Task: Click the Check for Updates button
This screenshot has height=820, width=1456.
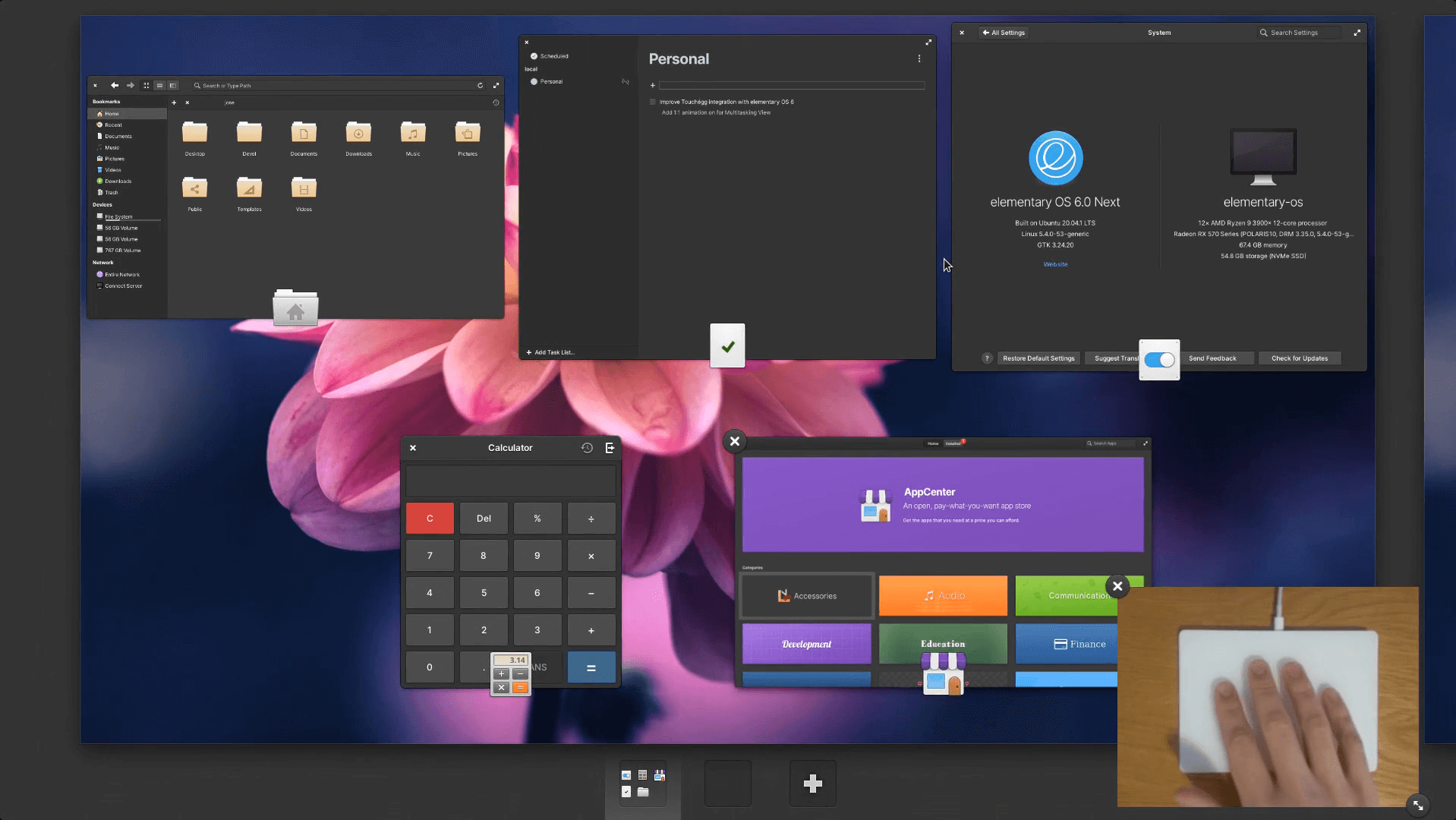Action: click(1300, 358)
